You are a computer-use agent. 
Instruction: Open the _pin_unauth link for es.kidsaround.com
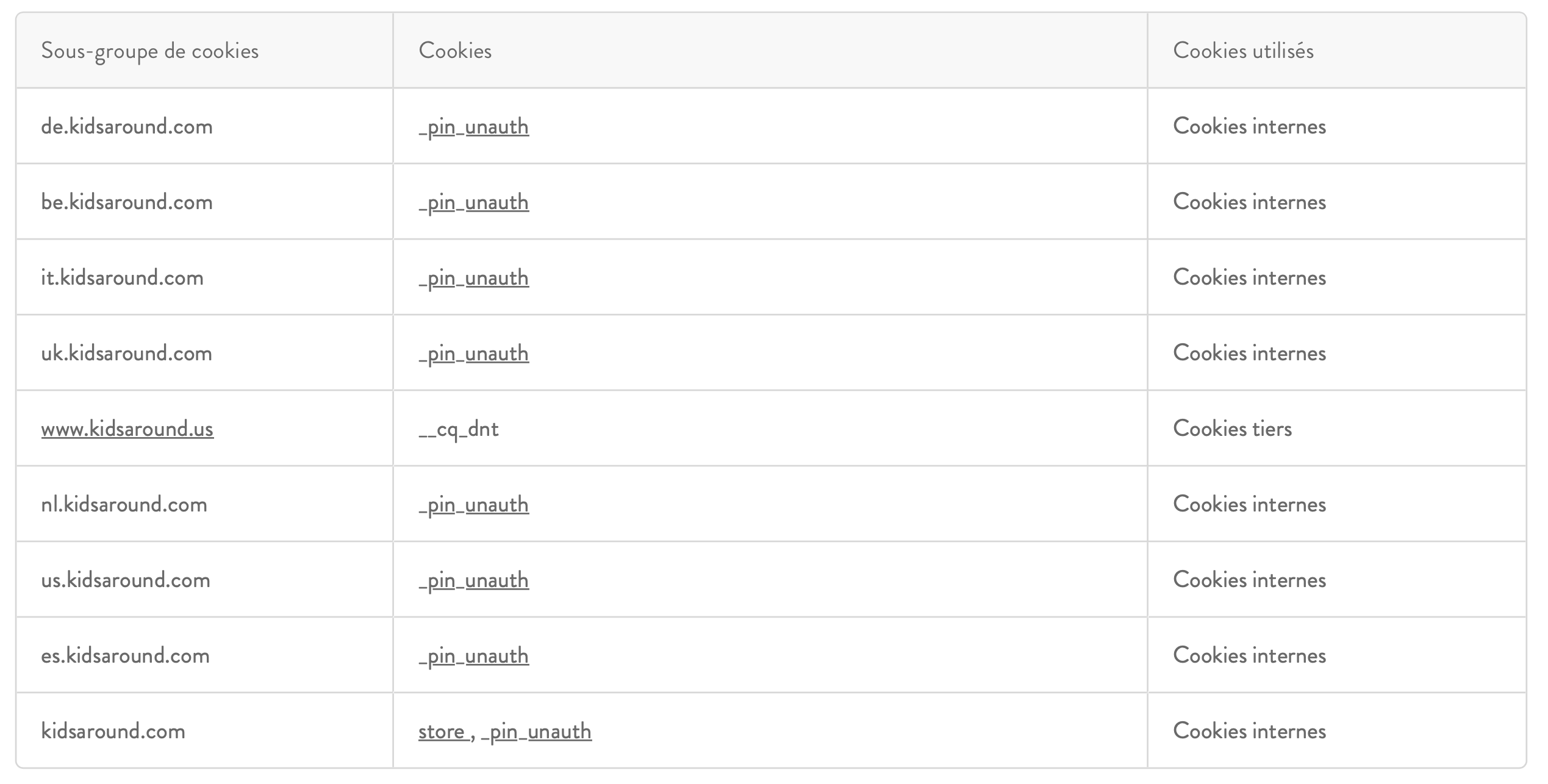click(x=473, y=656)
